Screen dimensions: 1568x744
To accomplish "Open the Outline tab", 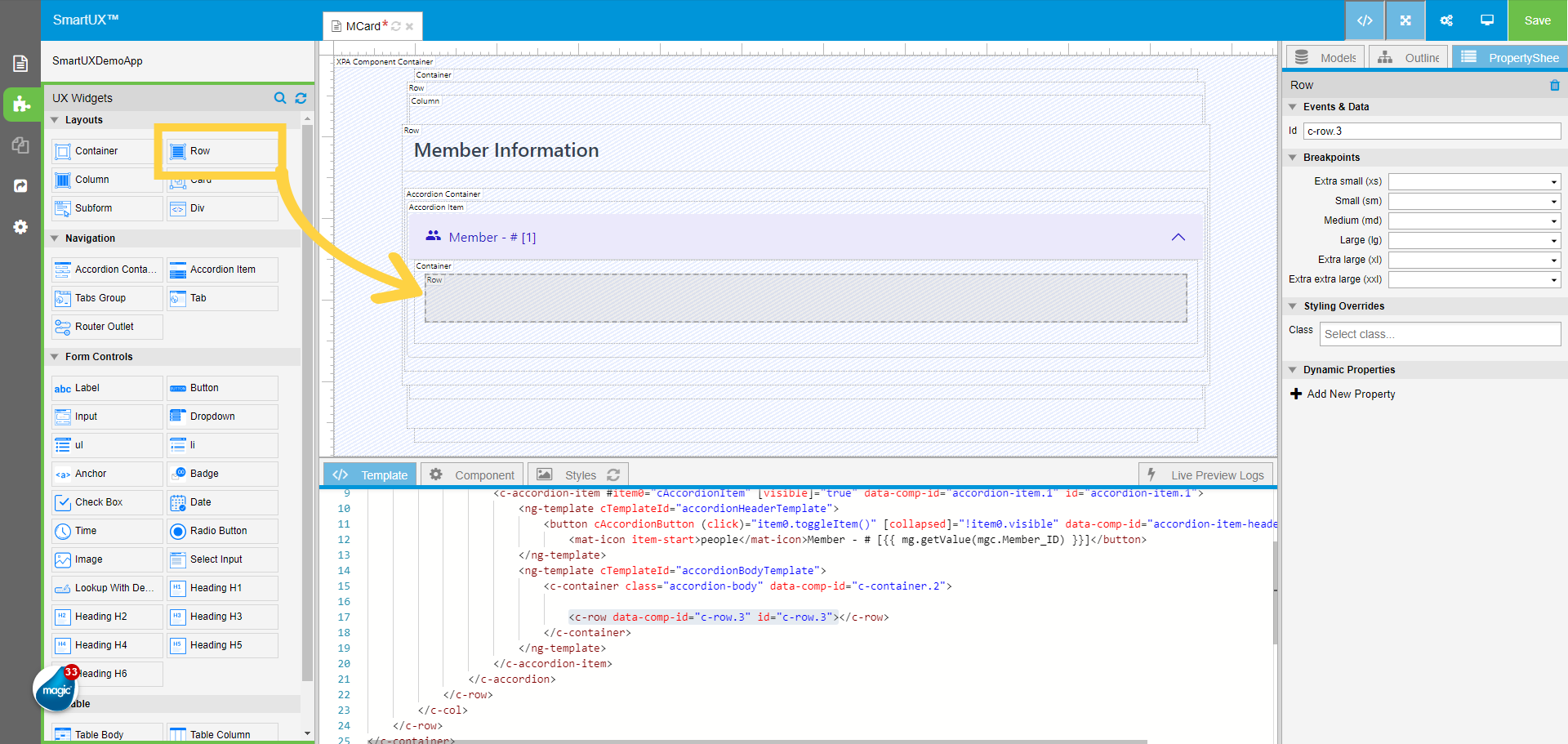I will coord(1409,58).
